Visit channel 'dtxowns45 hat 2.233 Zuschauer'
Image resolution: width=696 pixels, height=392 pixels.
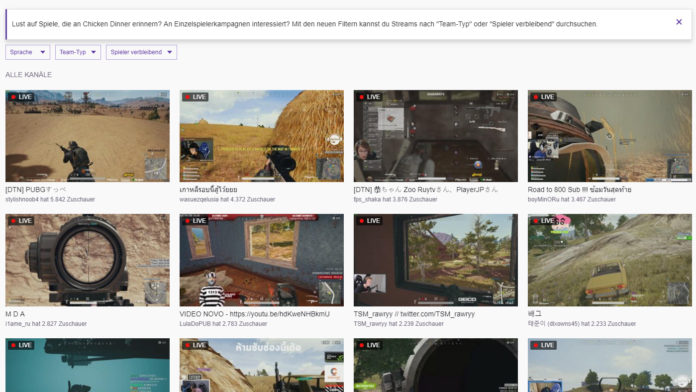[x=582, y=324]
